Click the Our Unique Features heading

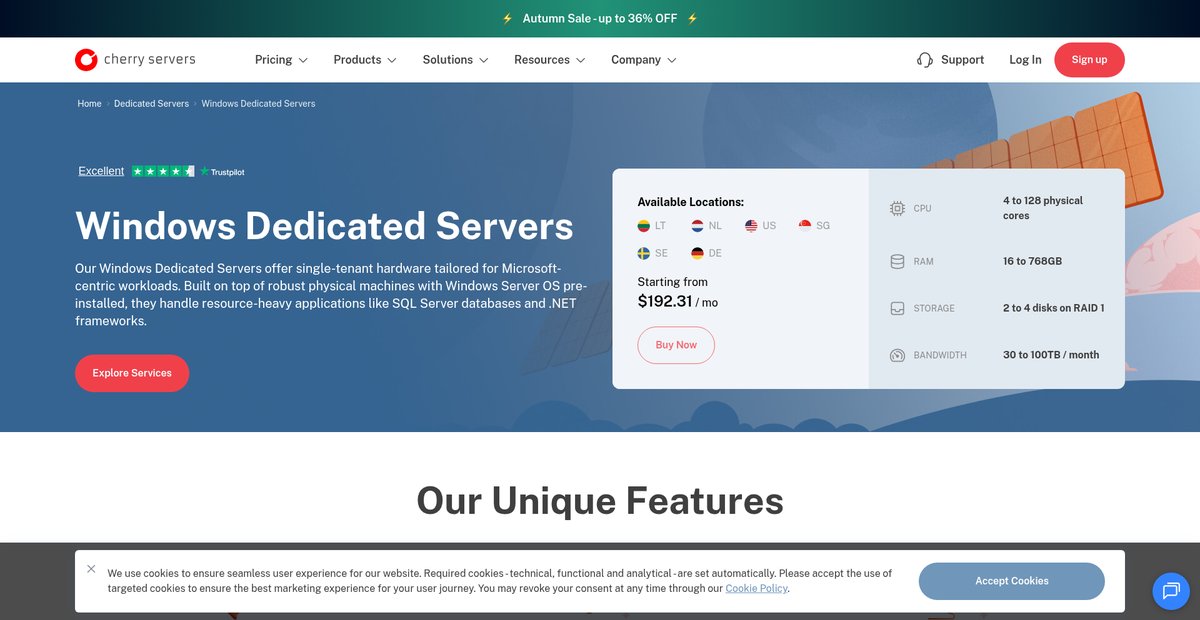click(600, 500)
